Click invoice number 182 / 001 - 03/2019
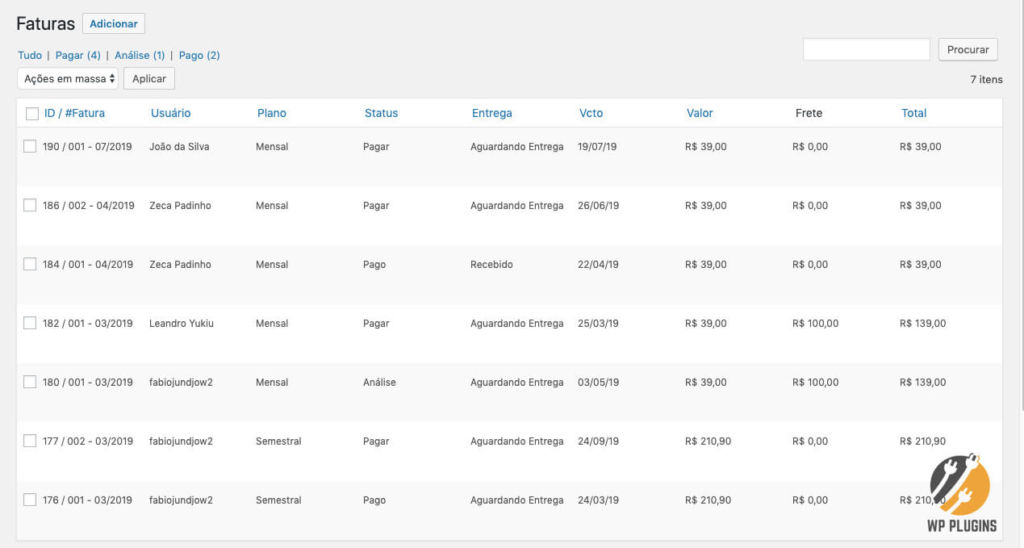Image resolution: width=1024 pixels, height=548 pixels. pos(88,323)
